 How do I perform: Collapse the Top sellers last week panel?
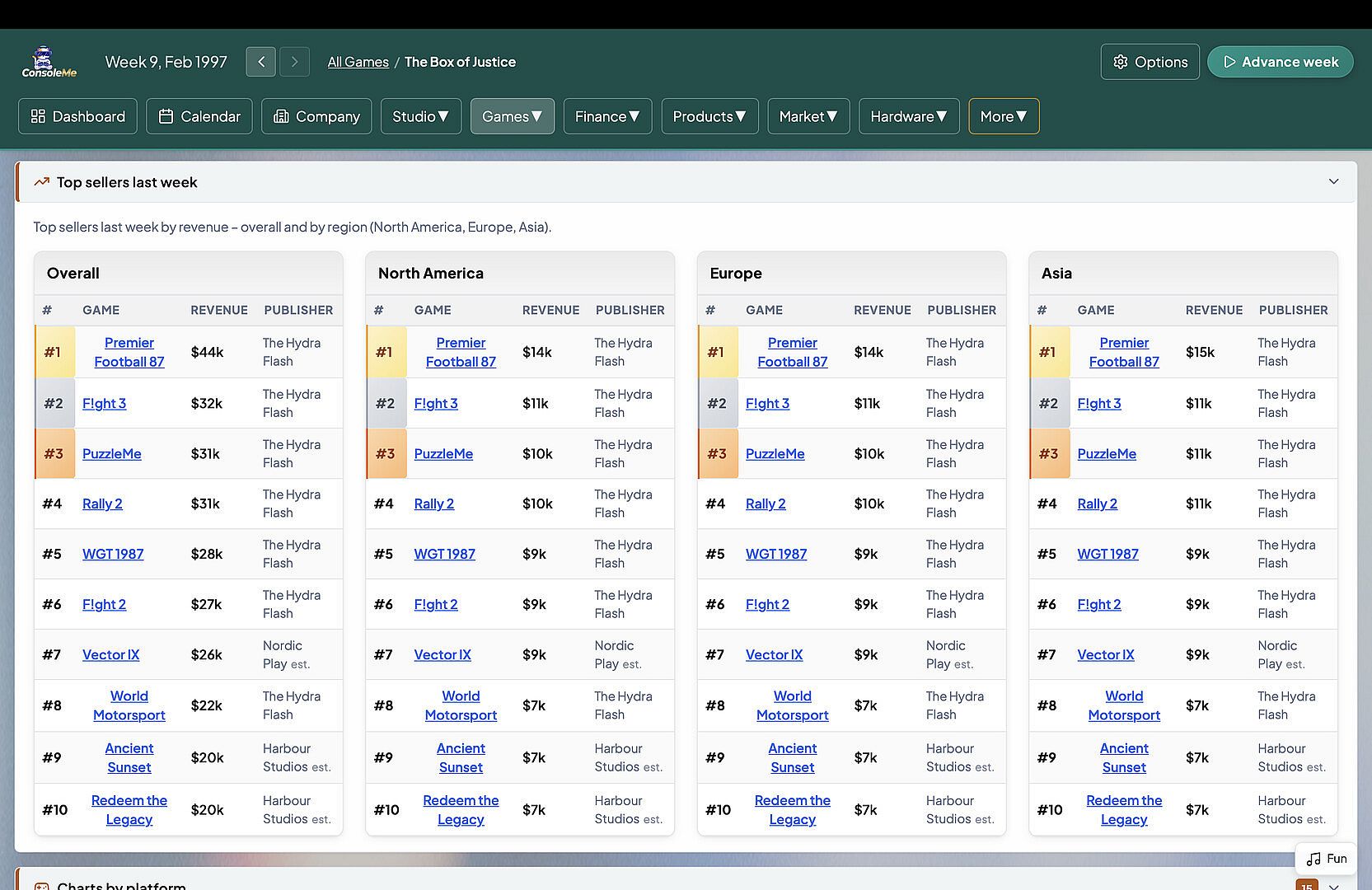(1333, 182)
